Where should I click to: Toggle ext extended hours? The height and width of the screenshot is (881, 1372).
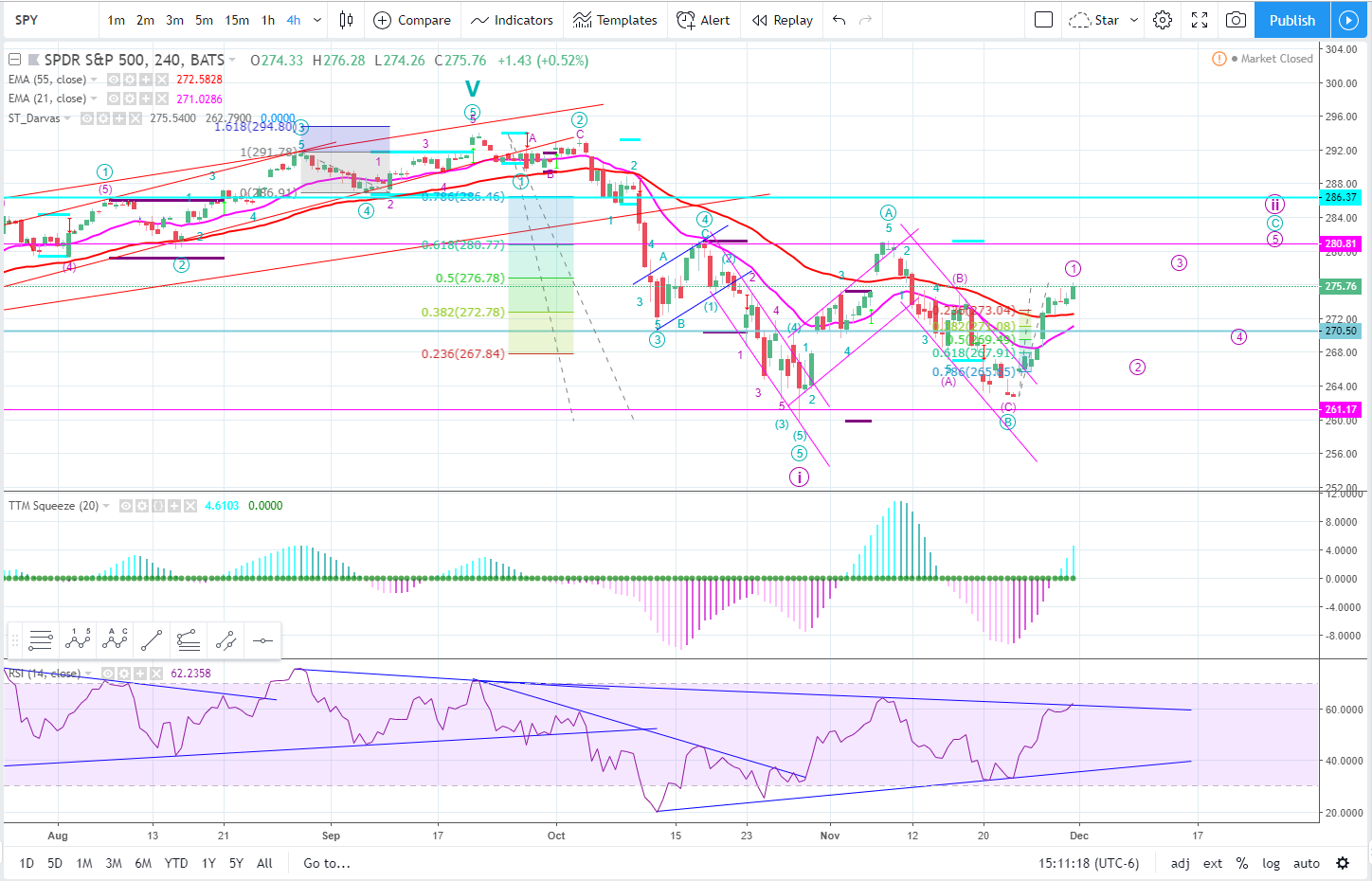[x=1213, y=863]
